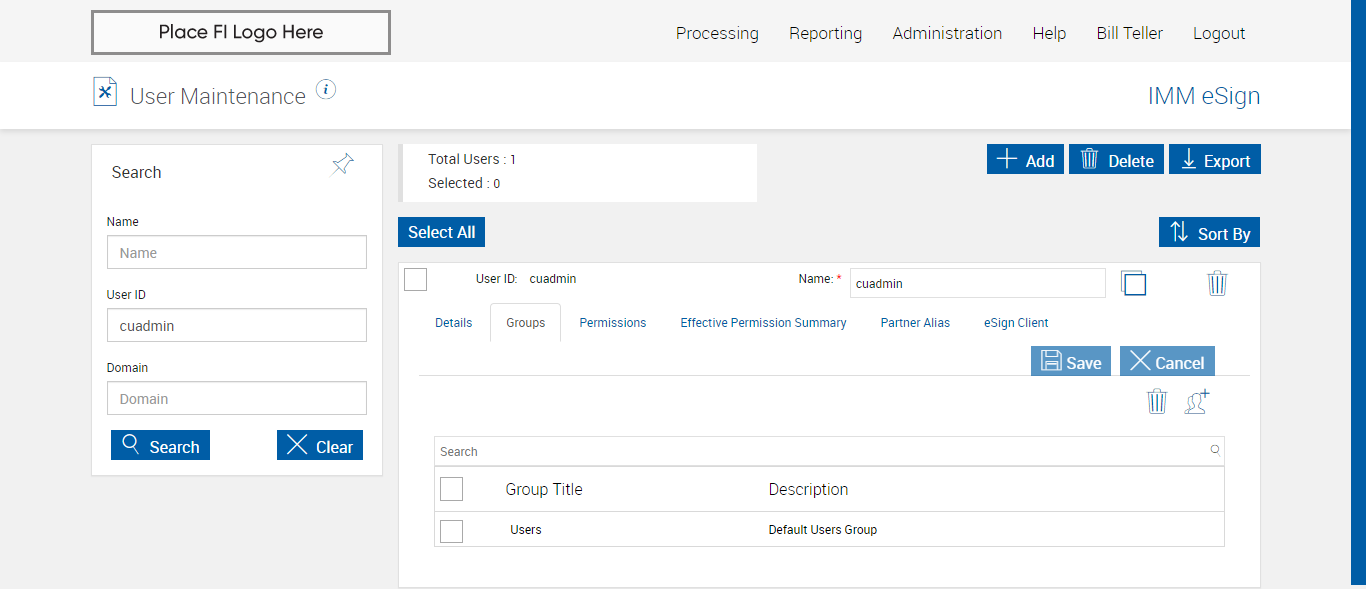Click the trash icon in the cuadmin row
1366x589 pixels.
click(x=1217, y=283)
